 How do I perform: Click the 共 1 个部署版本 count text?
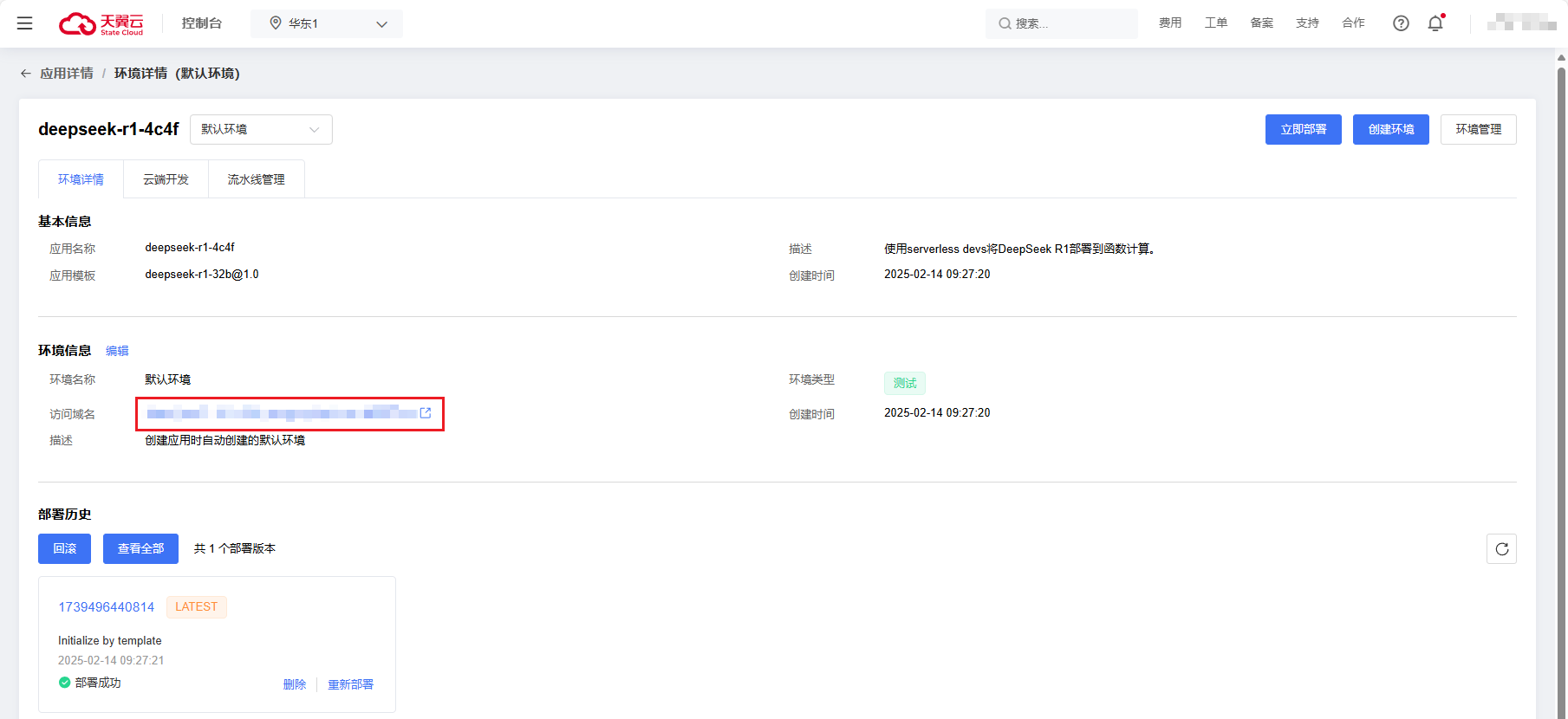tap(234, 548)
